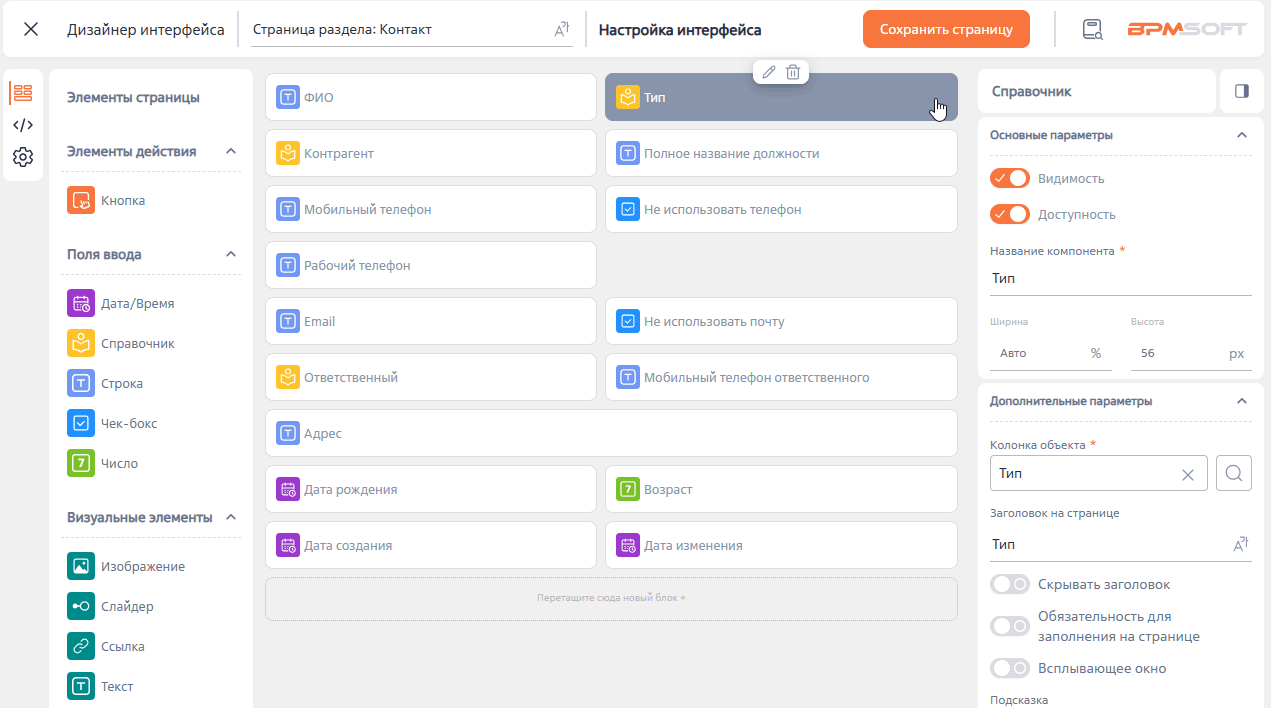Toggle the right panel collapse icon
Screen dimensions: 1271x708
(1242, 91)
